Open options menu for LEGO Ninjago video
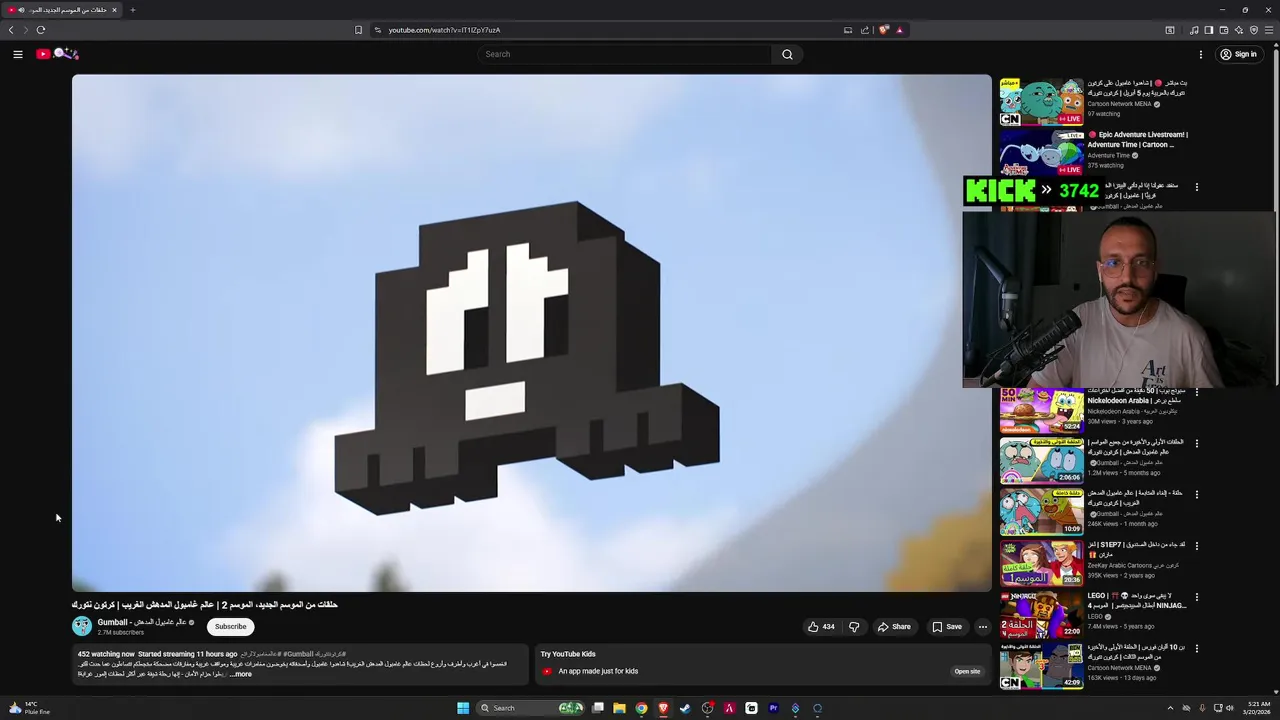 click(x=1197, y=597)
